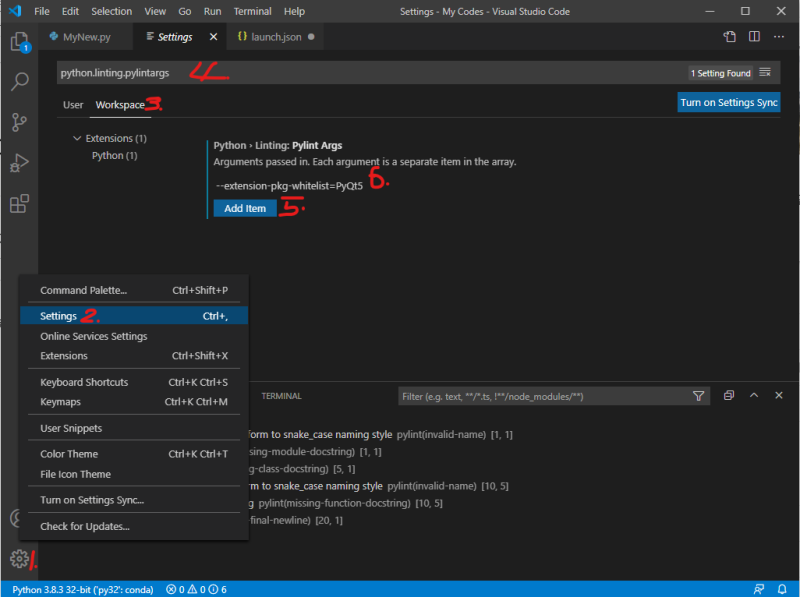Open the Search view in activity bar
The width and height of the screenshot is (800, 597).
[19, 81]
